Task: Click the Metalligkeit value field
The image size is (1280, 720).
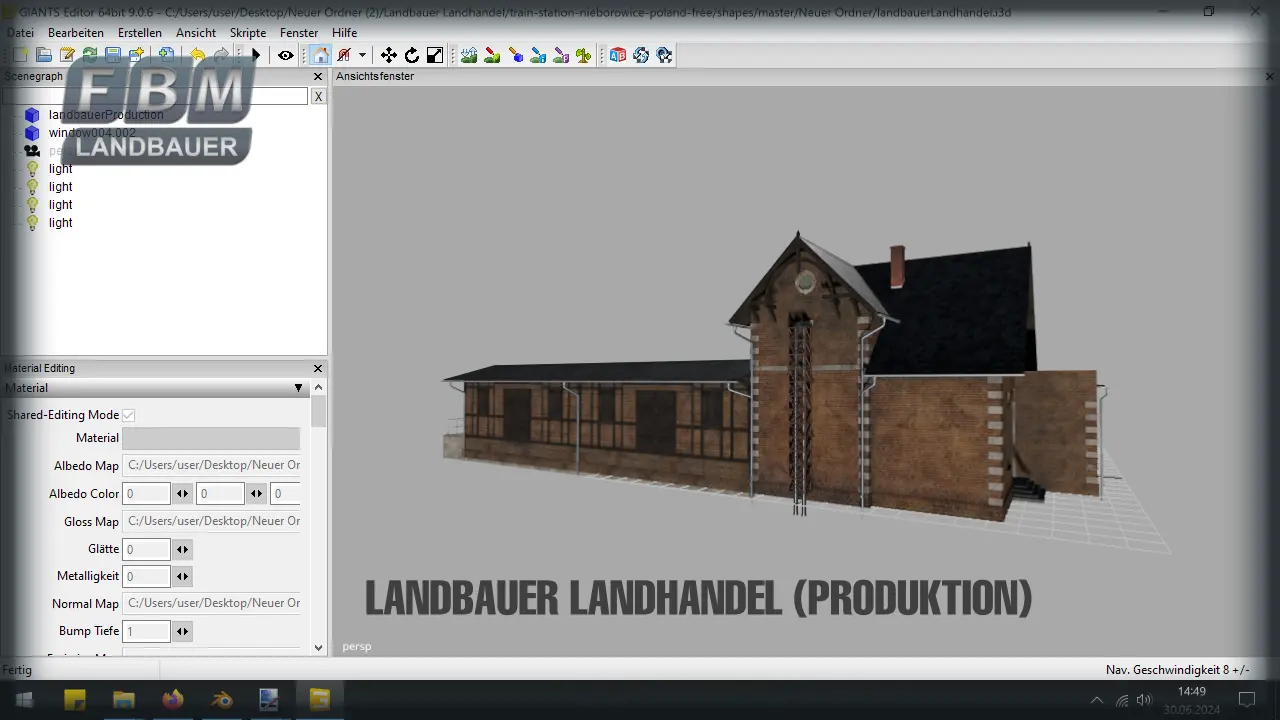Action: 146,576
